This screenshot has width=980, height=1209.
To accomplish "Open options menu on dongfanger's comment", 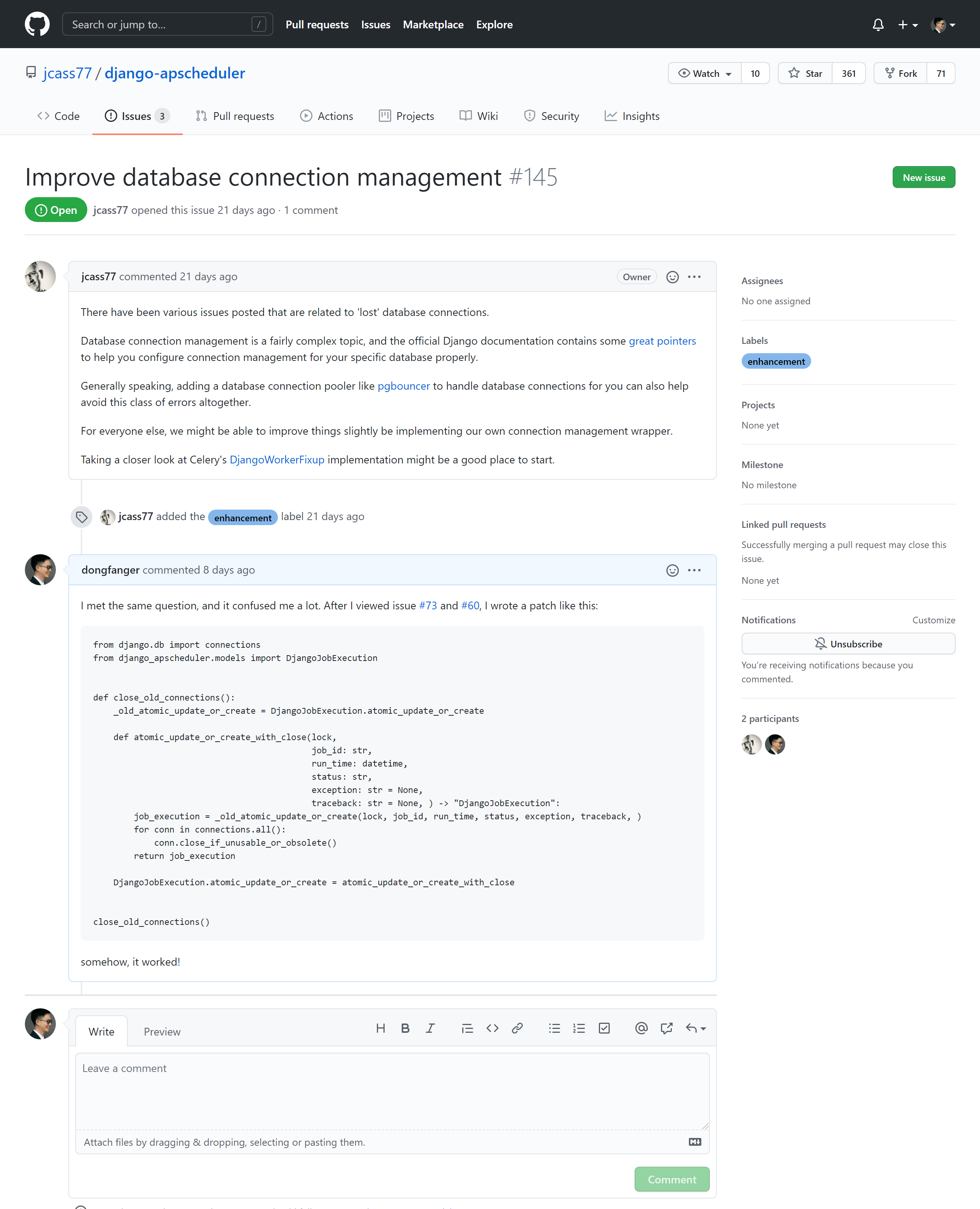I will tap(694, 570).
